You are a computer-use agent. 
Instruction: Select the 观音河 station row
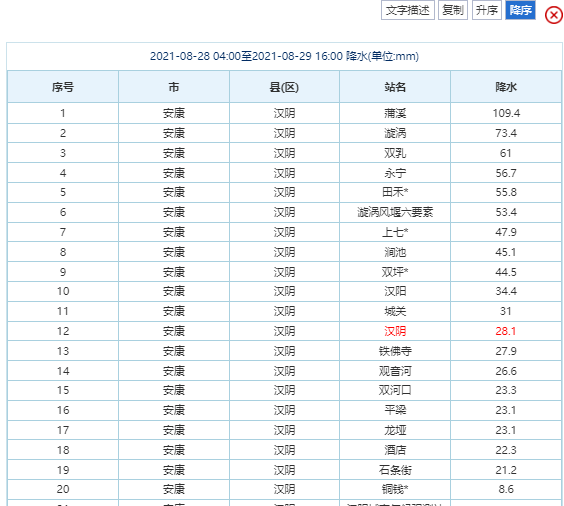pyautogui.click(x=284, y=371)
